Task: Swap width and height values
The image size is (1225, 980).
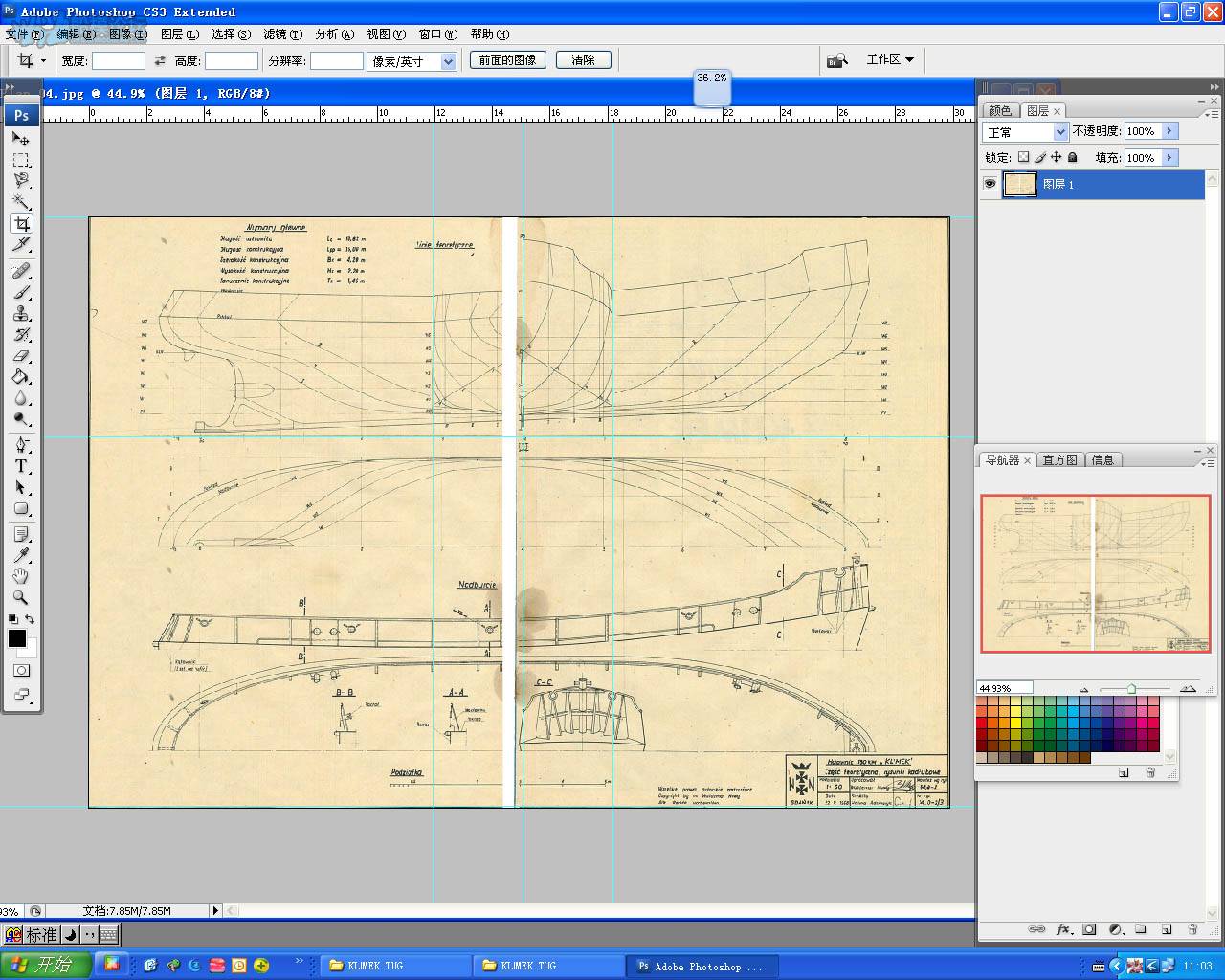Action: [x=160, y=61]
